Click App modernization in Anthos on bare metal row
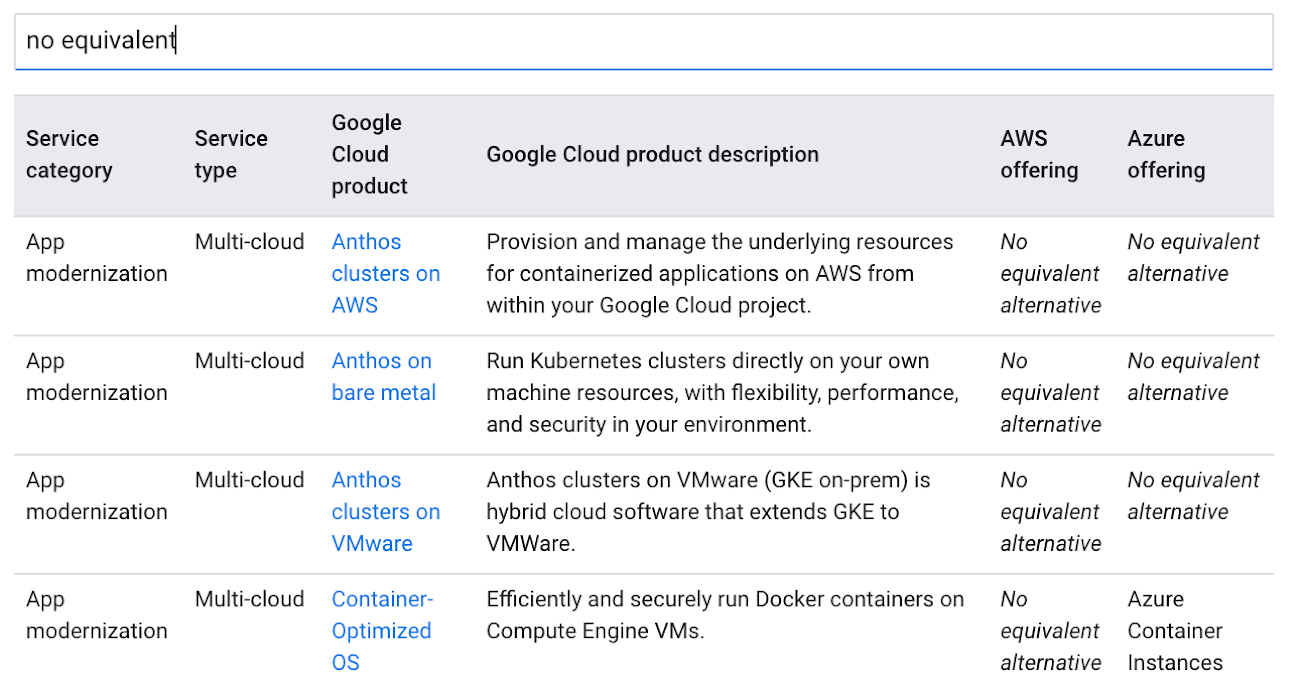Screen dimensions: 1300x683 97,377
